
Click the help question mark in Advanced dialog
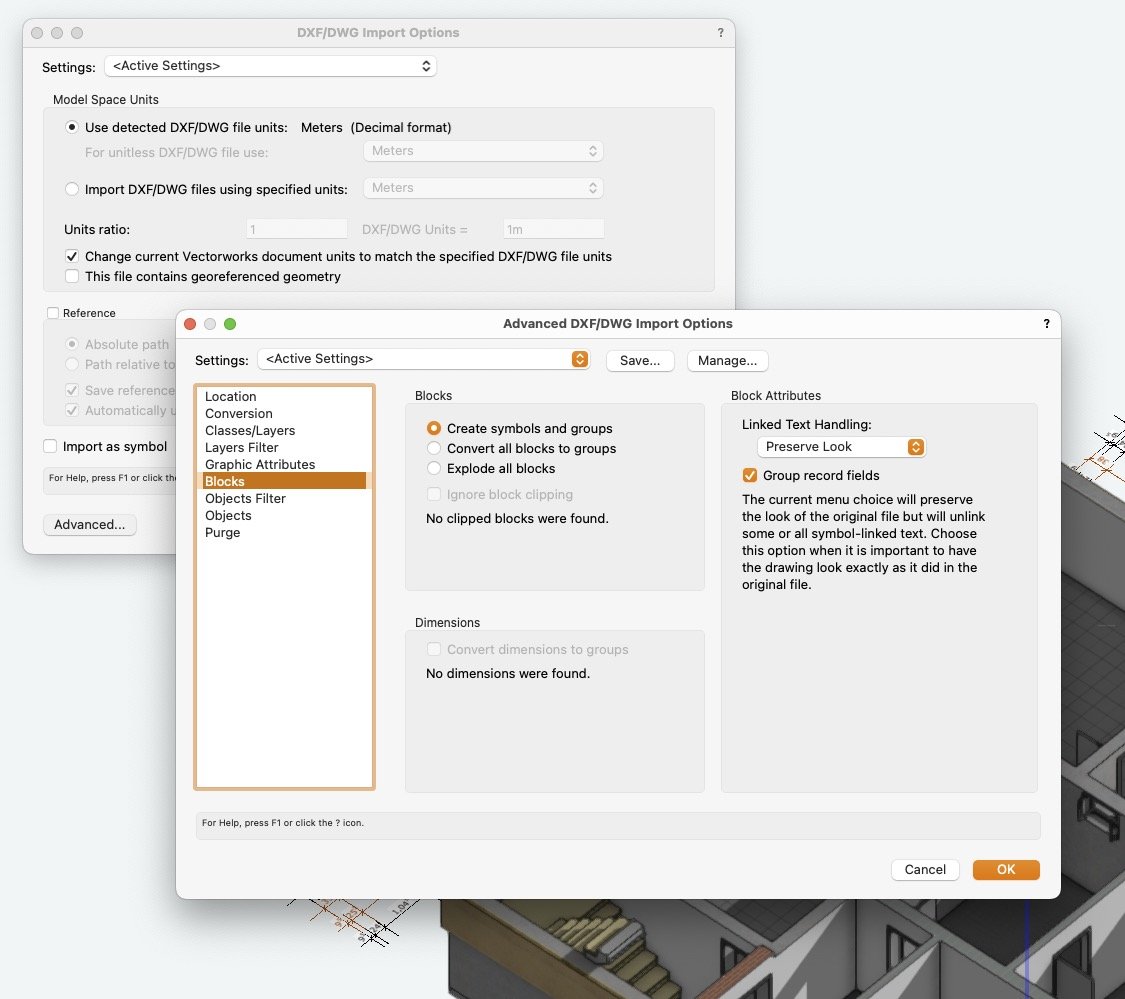point(1046,324)
